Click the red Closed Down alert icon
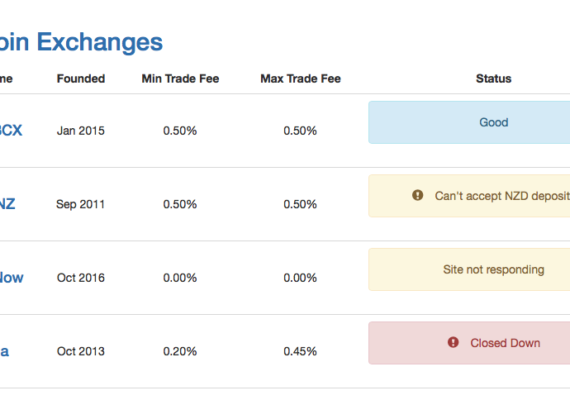Viewport: 570px width, 400px height. pyautogui.click(x=453, y=342)
